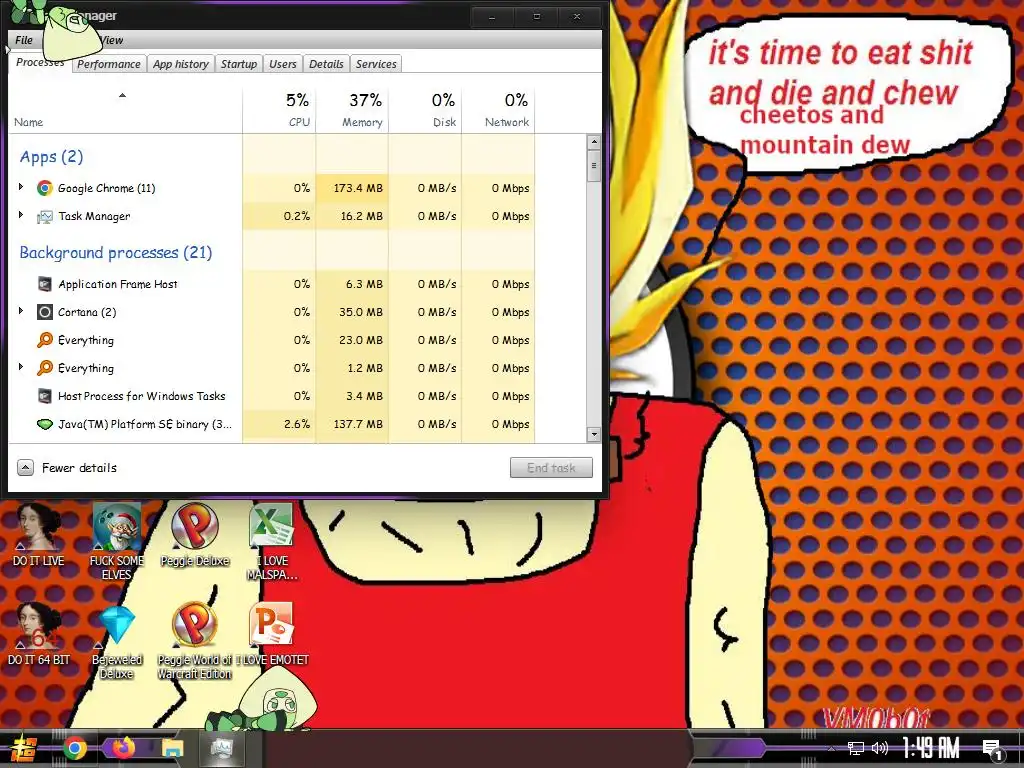Select the I LOVE MALSPA Excel desktop icon
Viewport: 1024px width, 768px height.
[x=272, y=541]
